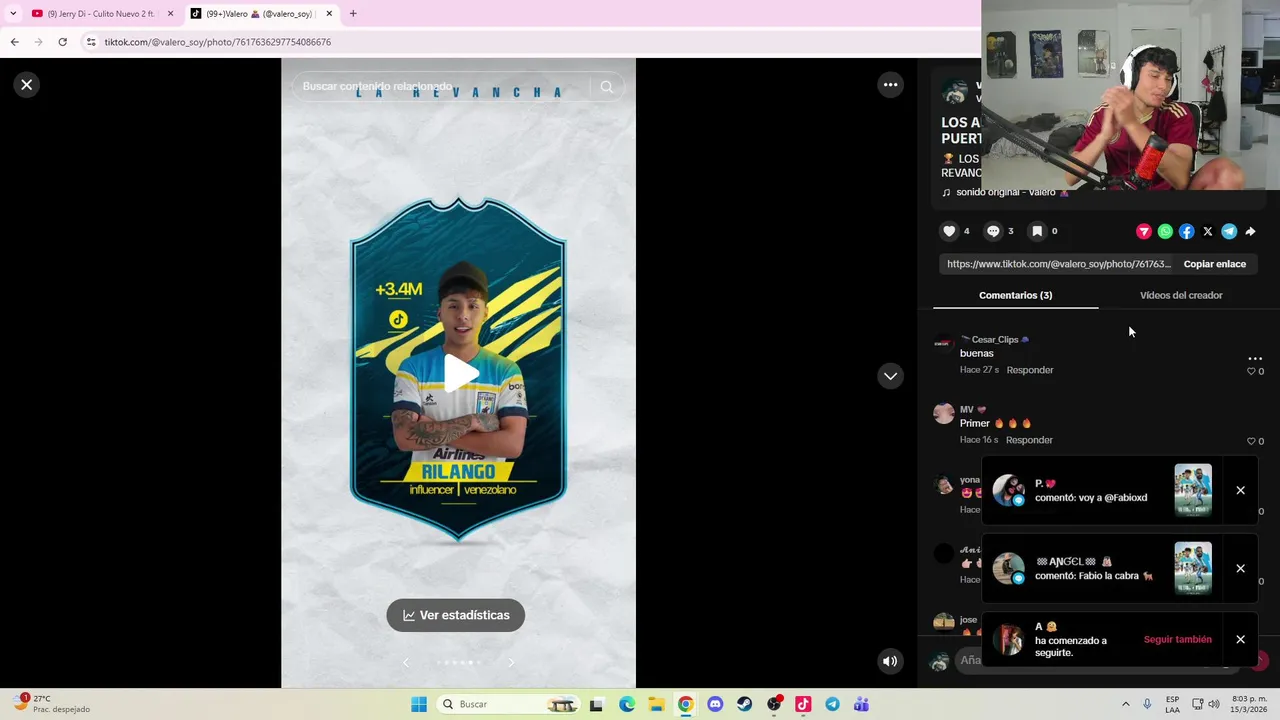The image size is (1280, 720).
Task: Share the post on Facebook
Action: click(1186, 231)
